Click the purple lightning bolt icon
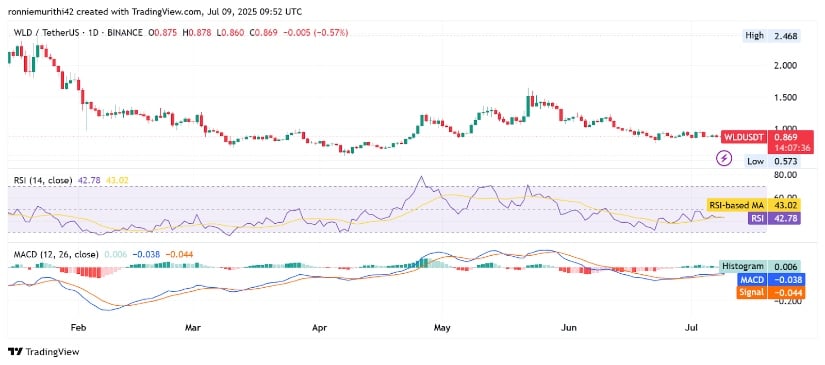The width and height of the screenshot is (825, 365). click(x=725, y=157)
